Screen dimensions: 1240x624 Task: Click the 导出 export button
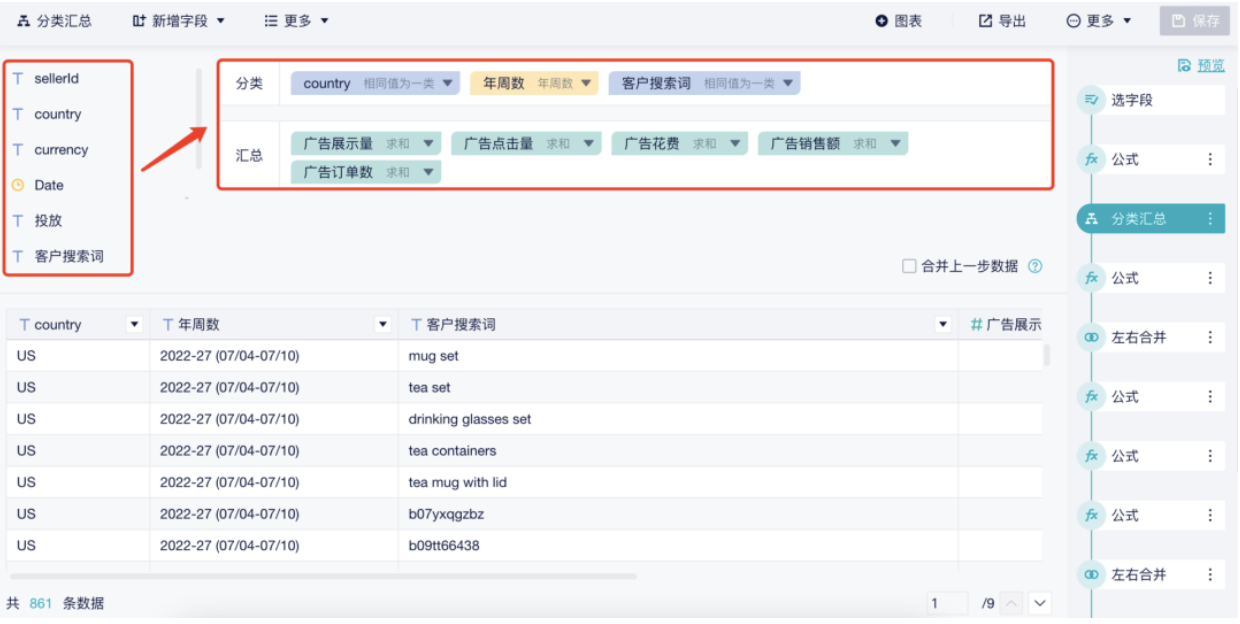[1002, 21]
